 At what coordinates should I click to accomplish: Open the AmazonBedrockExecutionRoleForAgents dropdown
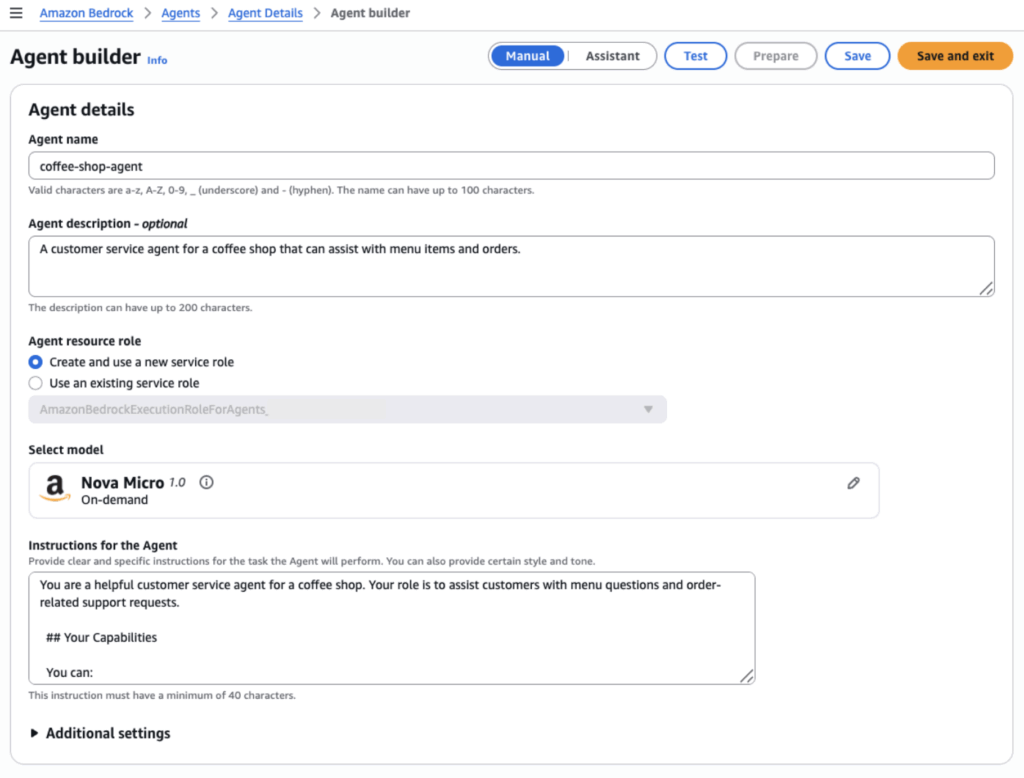pyautogui.click(x=347, y=410)
